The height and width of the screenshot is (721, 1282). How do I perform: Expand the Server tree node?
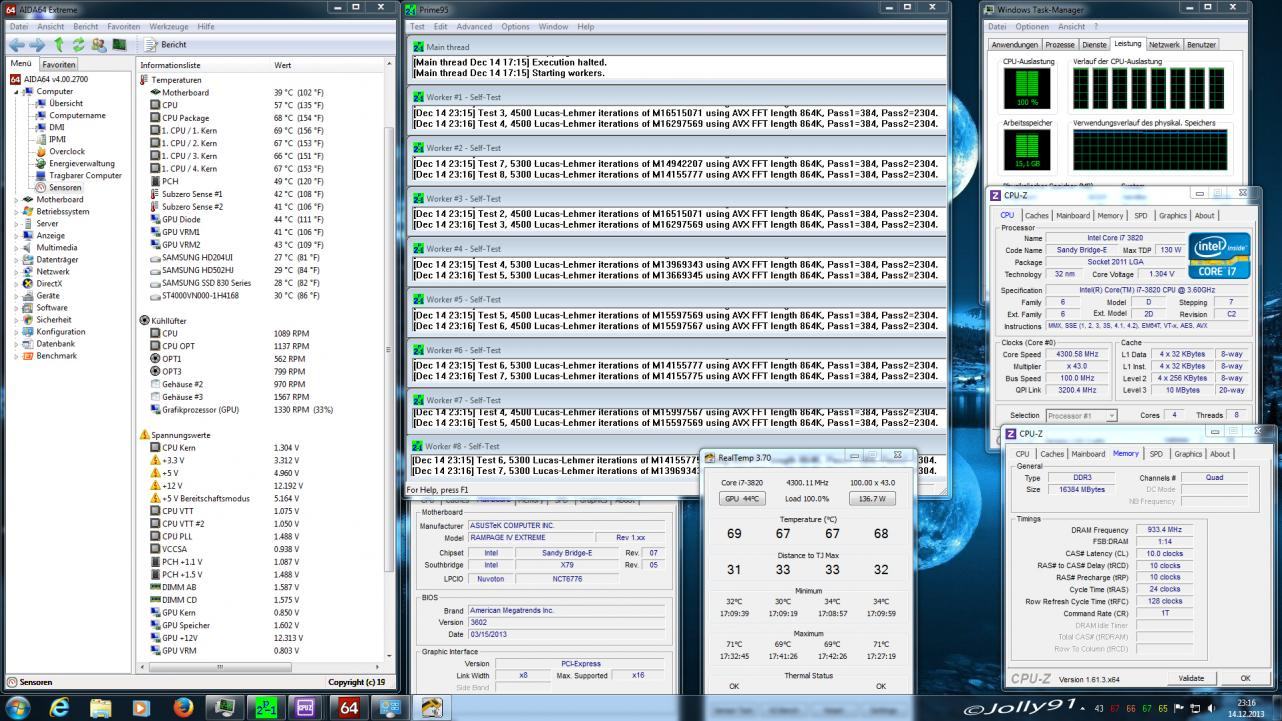16,223
